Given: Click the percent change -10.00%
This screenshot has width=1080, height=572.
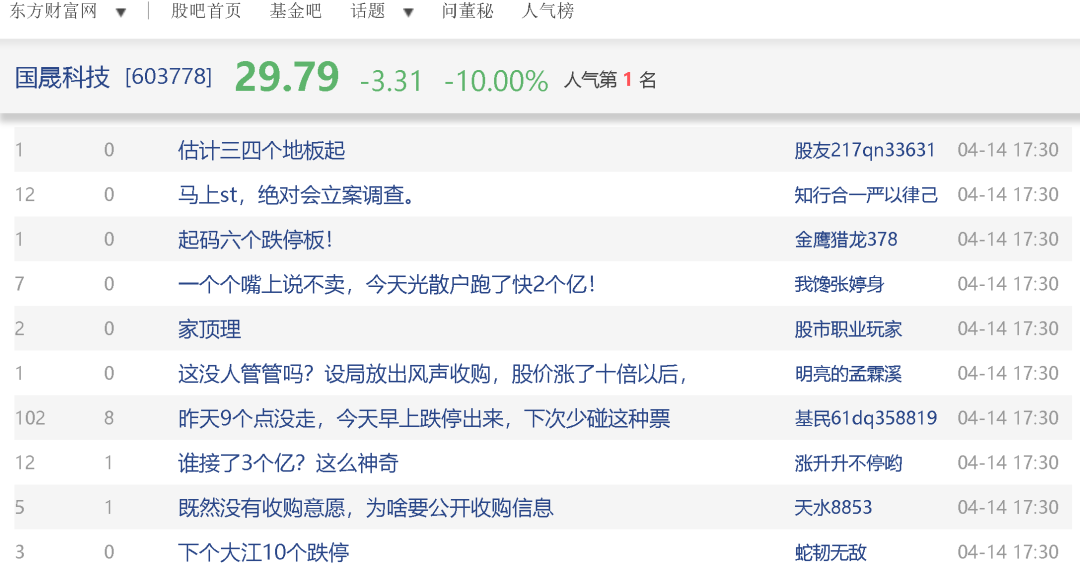Looking at the screenshot, I should pos(496,81).
